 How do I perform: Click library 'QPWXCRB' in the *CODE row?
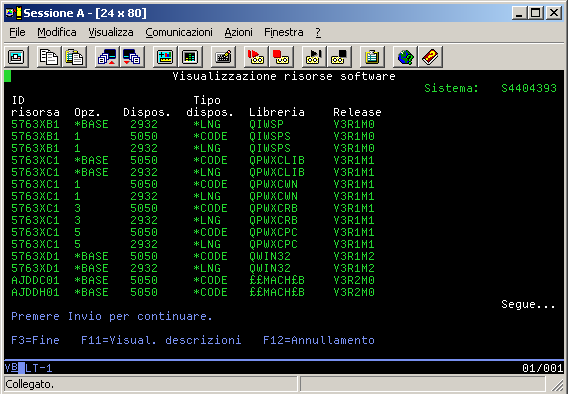[273, 208]
